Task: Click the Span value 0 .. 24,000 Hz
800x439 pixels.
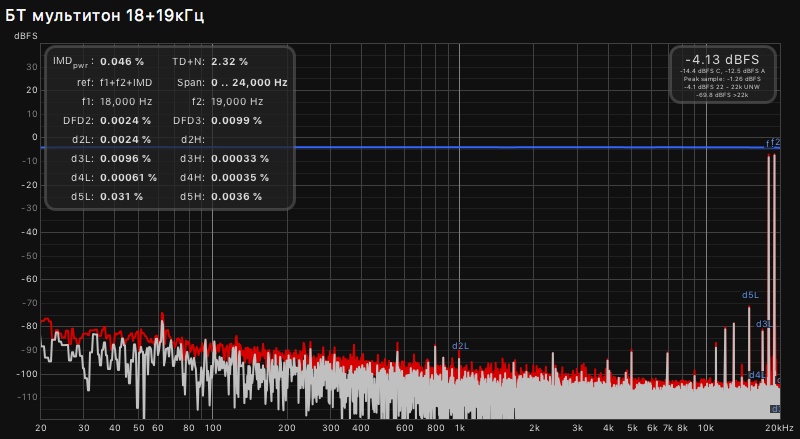Action: pyautogui.click(x=249, y=83)
